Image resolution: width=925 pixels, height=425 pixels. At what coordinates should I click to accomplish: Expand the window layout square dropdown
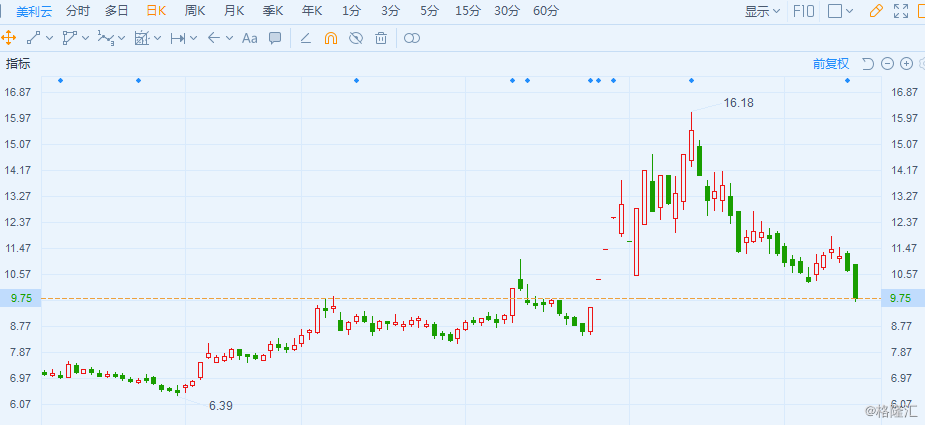click(849, 11)
